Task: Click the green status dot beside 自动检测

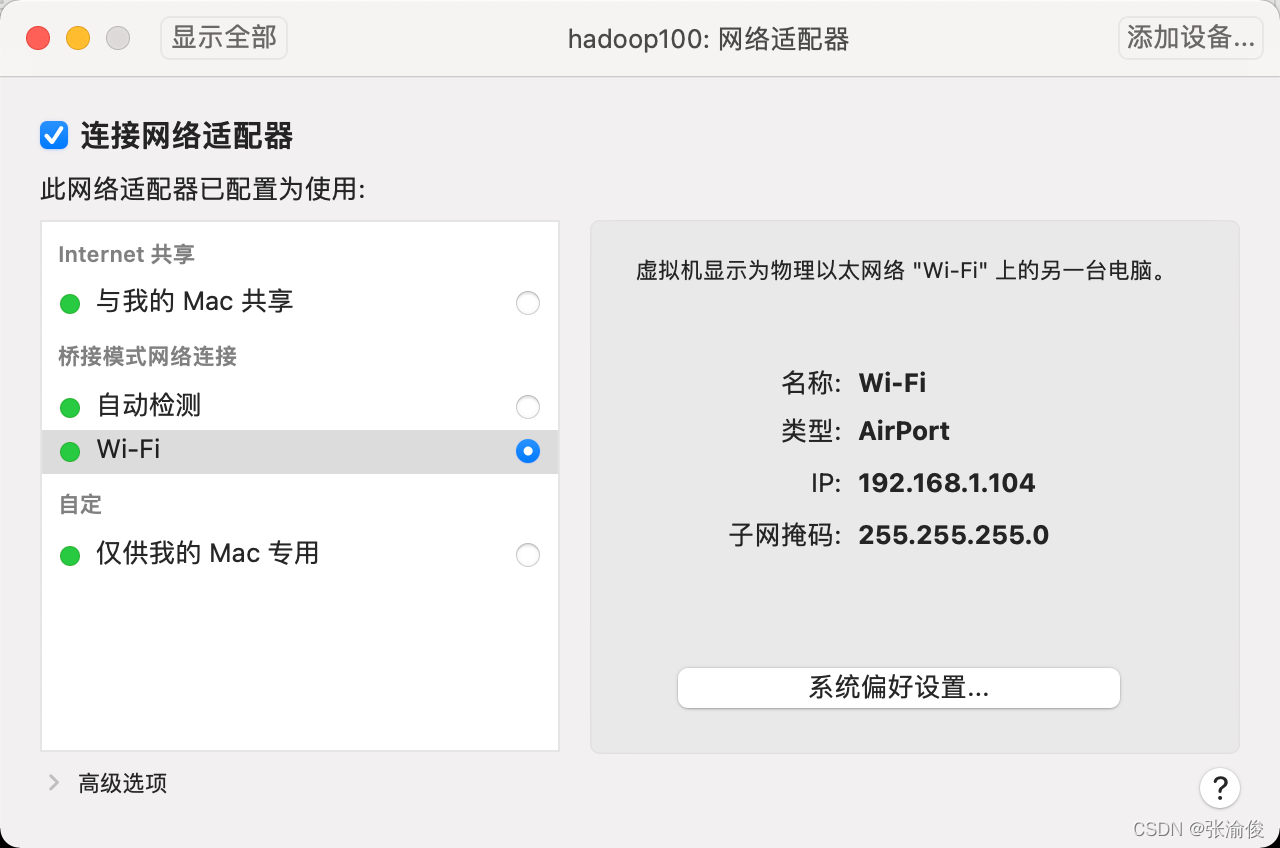Action: coord(70,407)
